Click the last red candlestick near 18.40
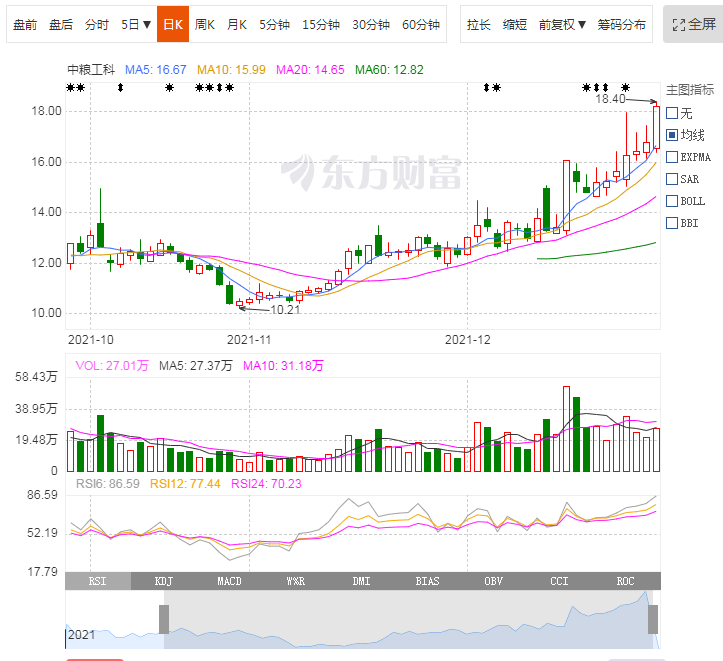Viewport: 723px width, 661px height. [656, 127]
